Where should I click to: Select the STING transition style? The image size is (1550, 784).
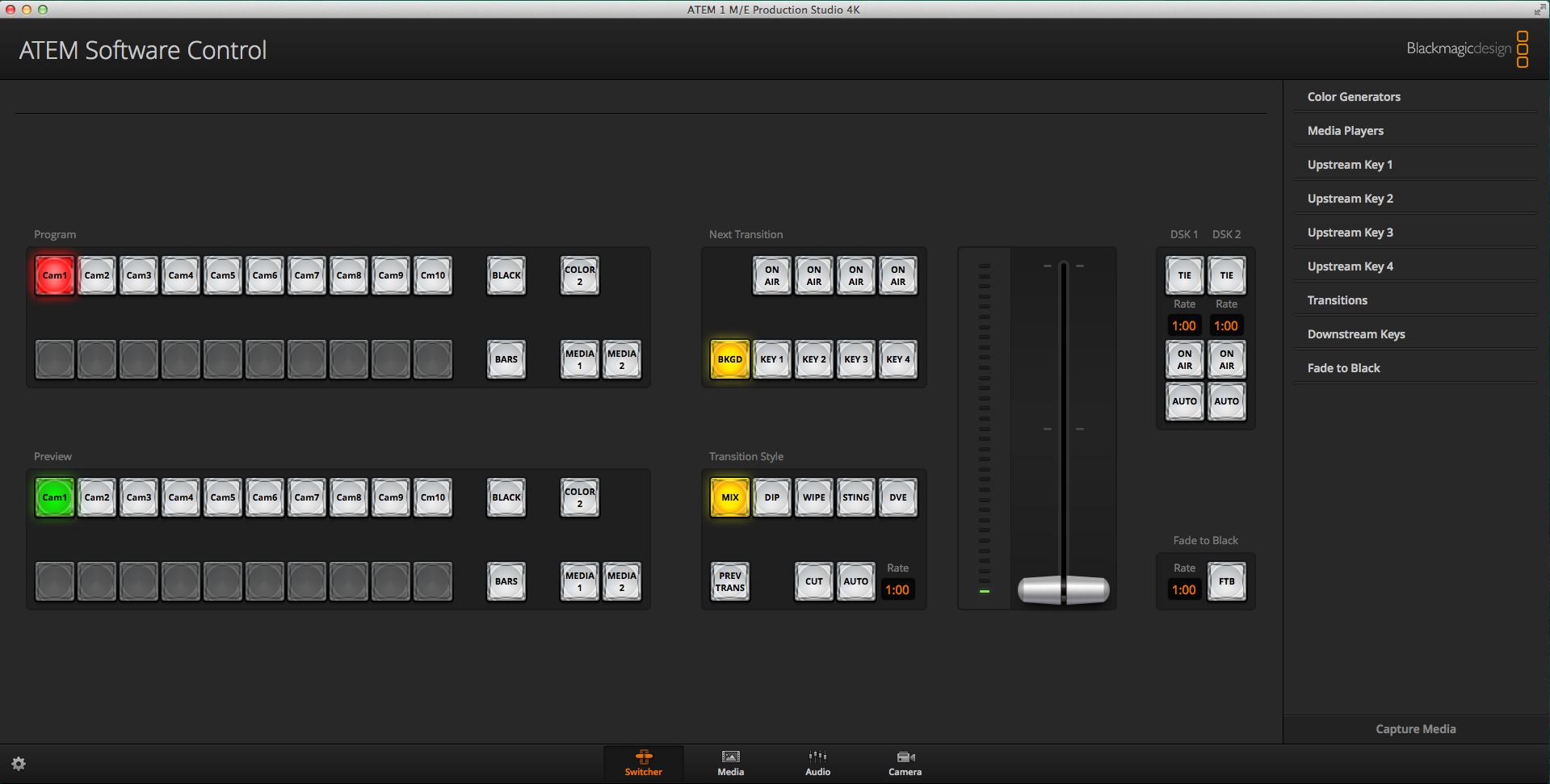click(856, 497)
